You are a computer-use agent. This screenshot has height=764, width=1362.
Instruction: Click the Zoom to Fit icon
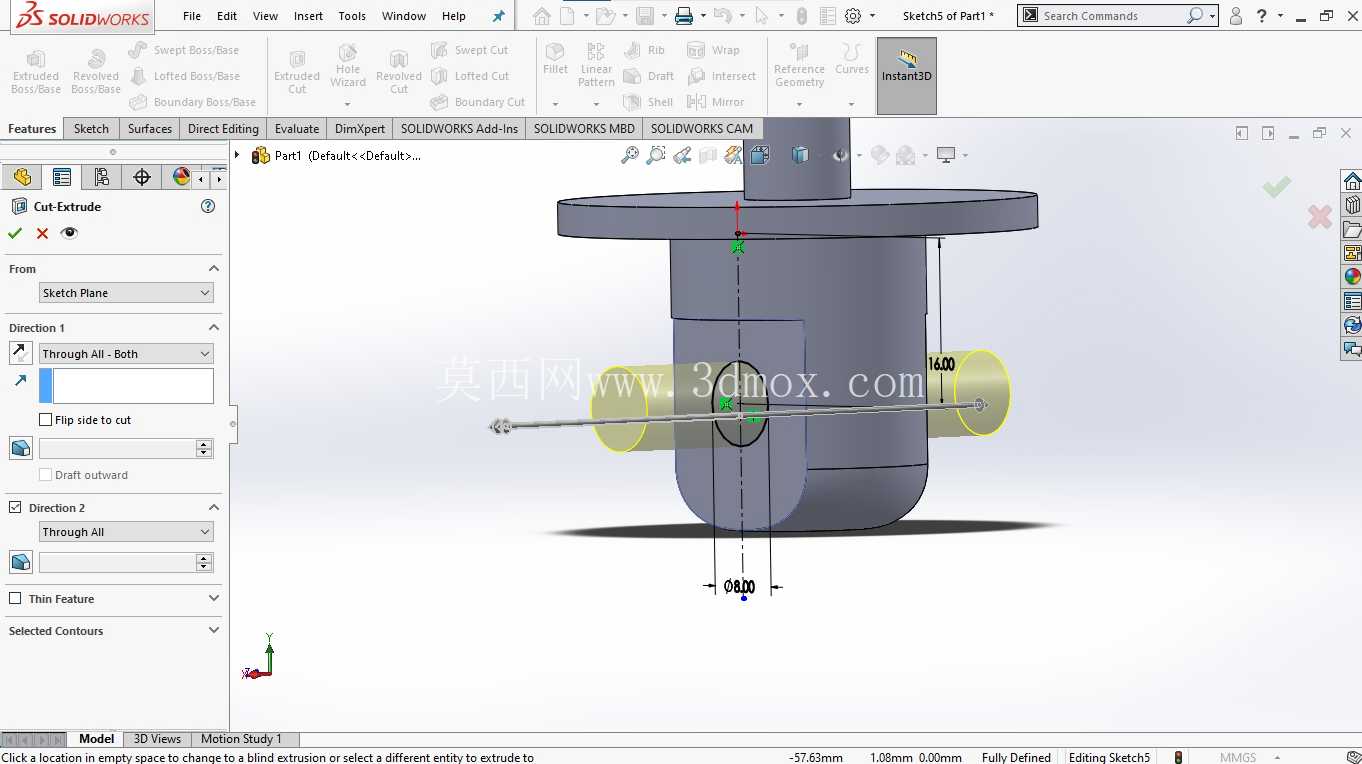(630, 155)
